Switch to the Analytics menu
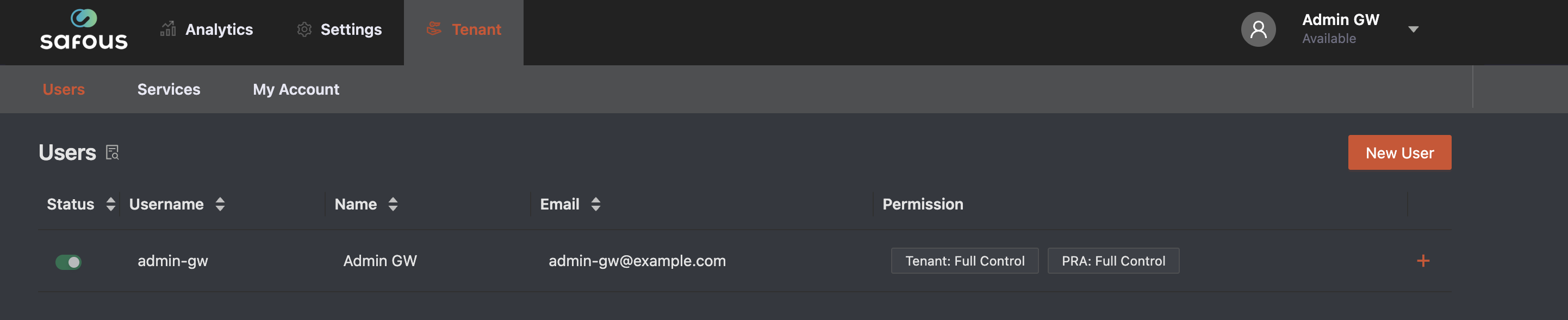 219,29
